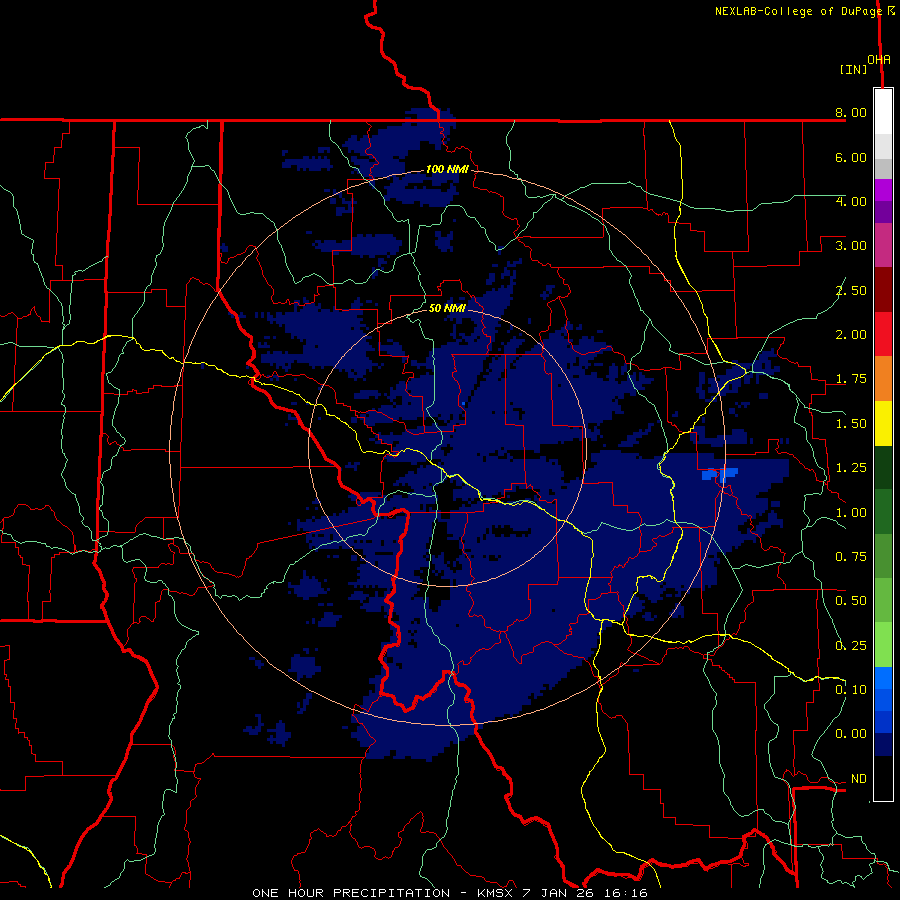Click the 6.00 legend value
900x900 pixels.
click(851, 157)
